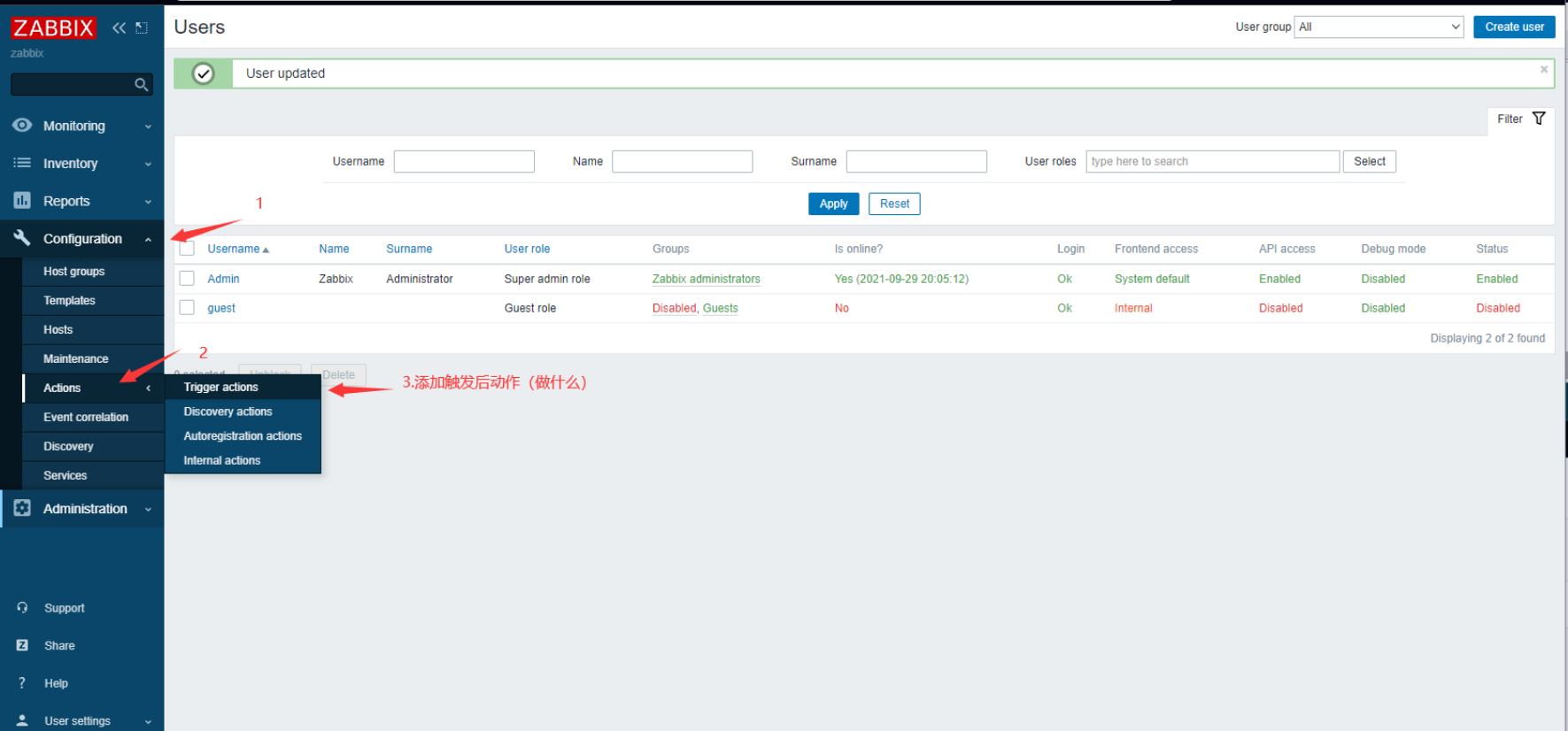
Task: Toggle kiosk mode sidebar icon
Action: pos(142,27)
